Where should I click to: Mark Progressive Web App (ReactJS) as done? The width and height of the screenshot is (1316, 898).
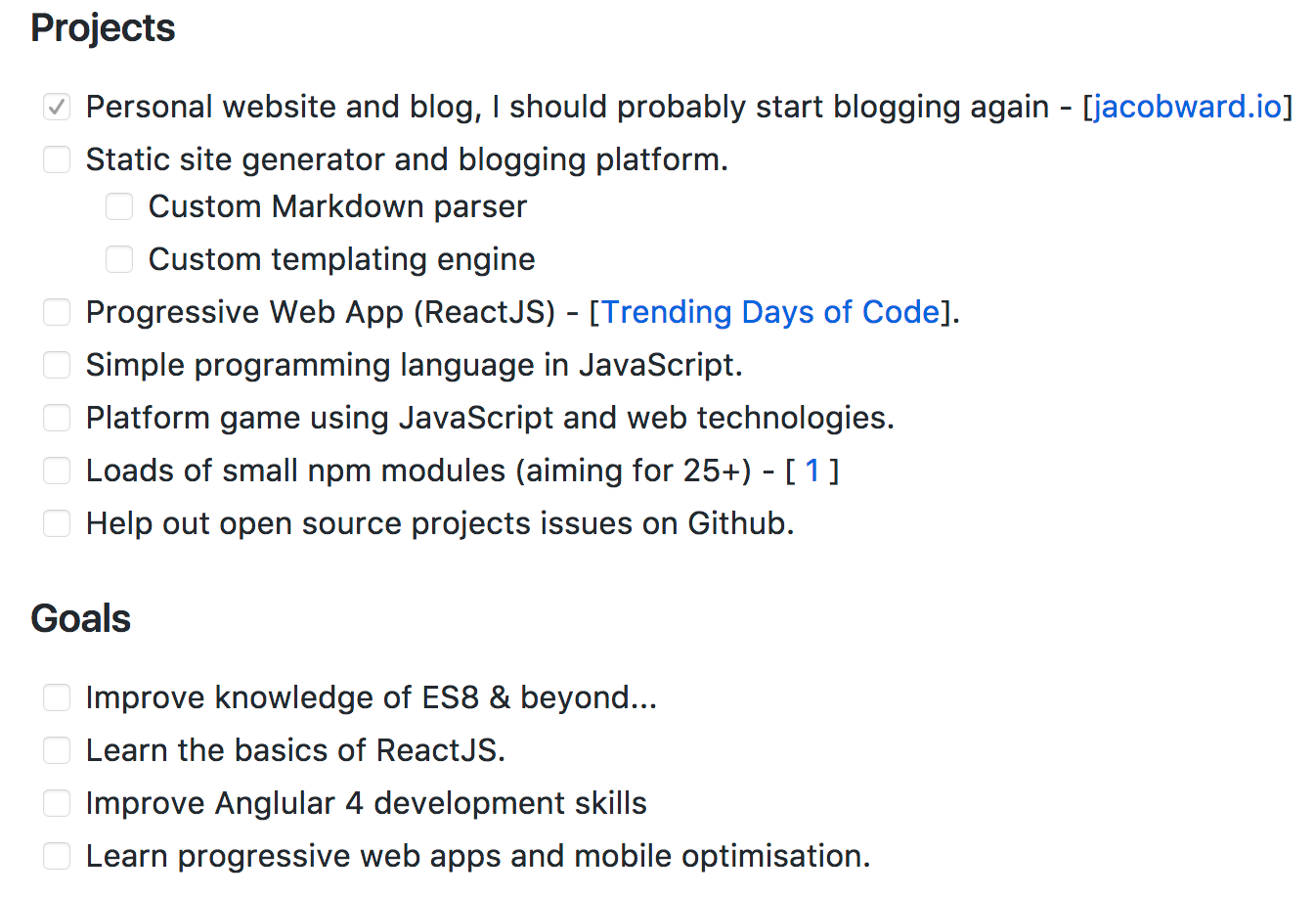click(57, 312)
